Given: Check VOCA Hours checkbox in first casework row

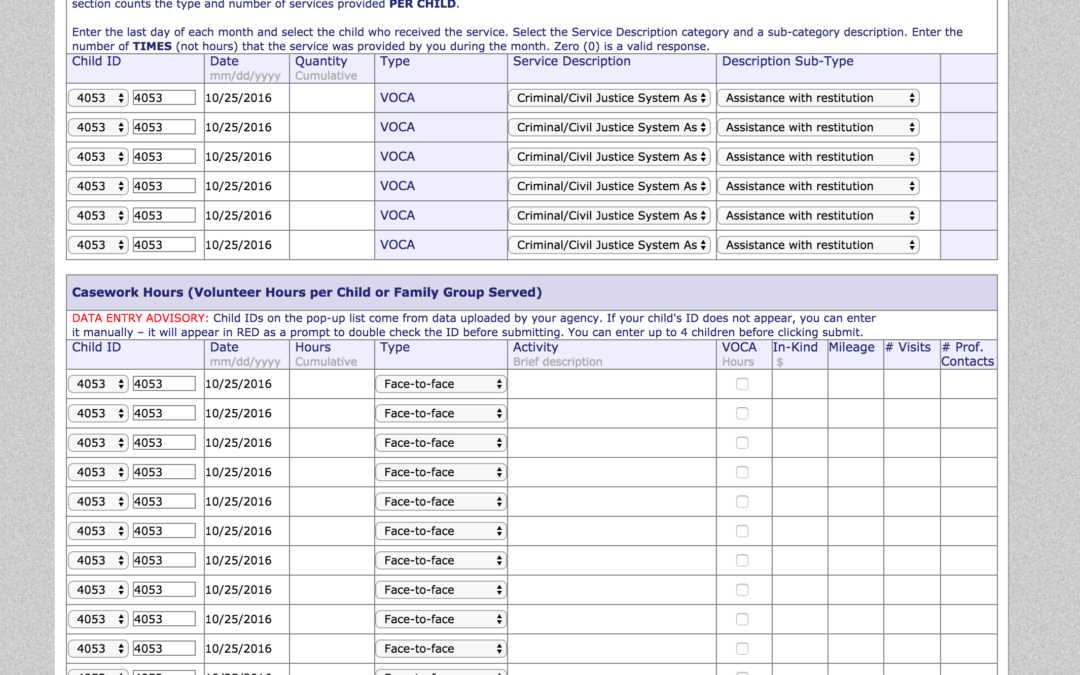Looking at the screenshot, I should 742,384.
